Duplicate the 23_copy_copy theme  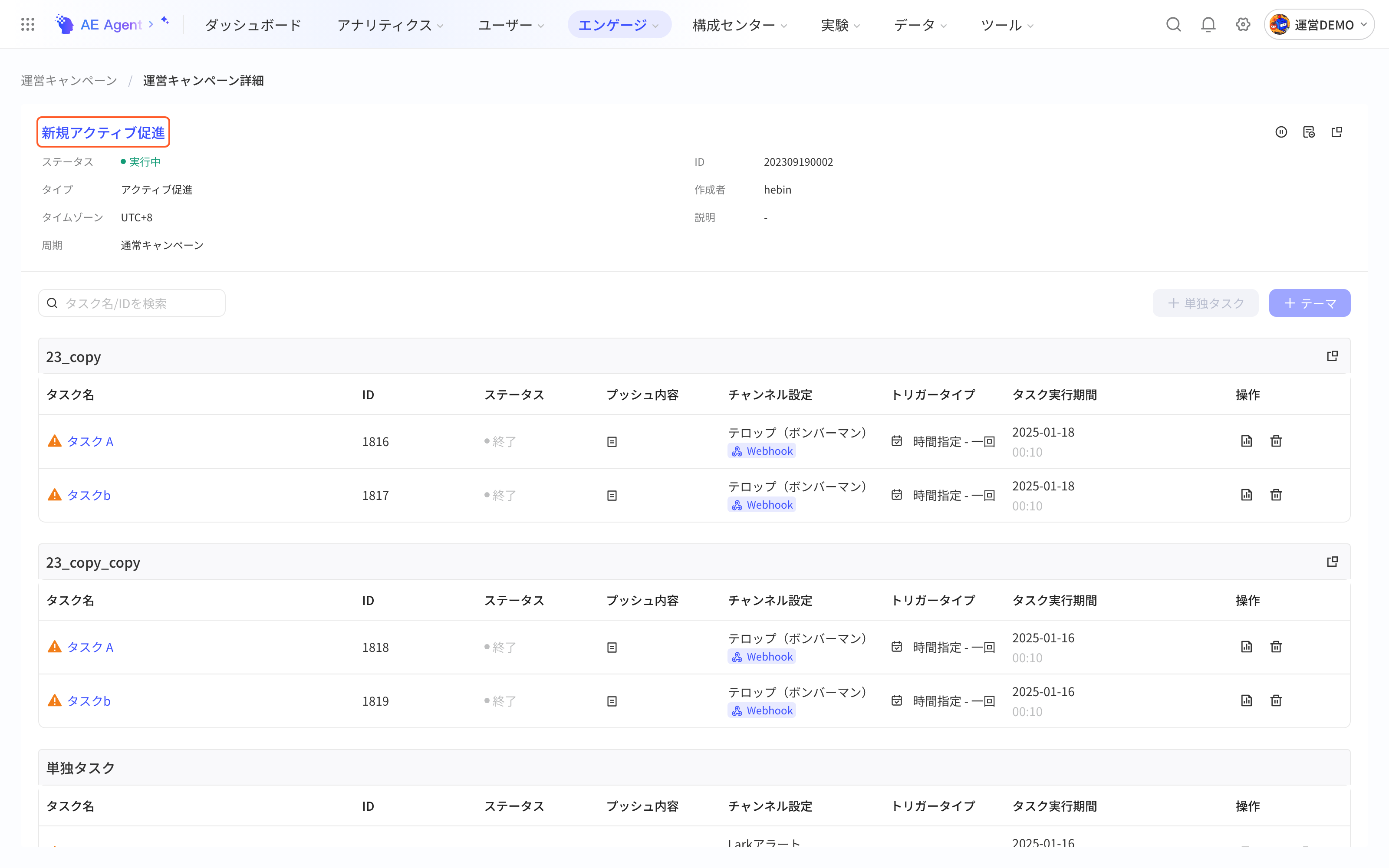pyautogui.click(x=1332, y=562)
